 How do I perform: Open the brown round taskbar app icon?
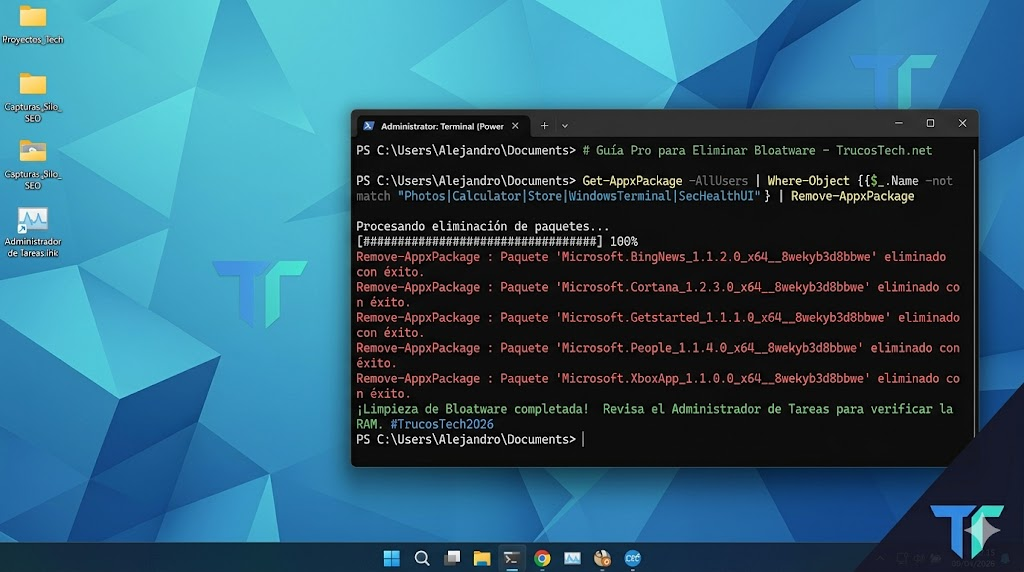click(x=602, y=558)
